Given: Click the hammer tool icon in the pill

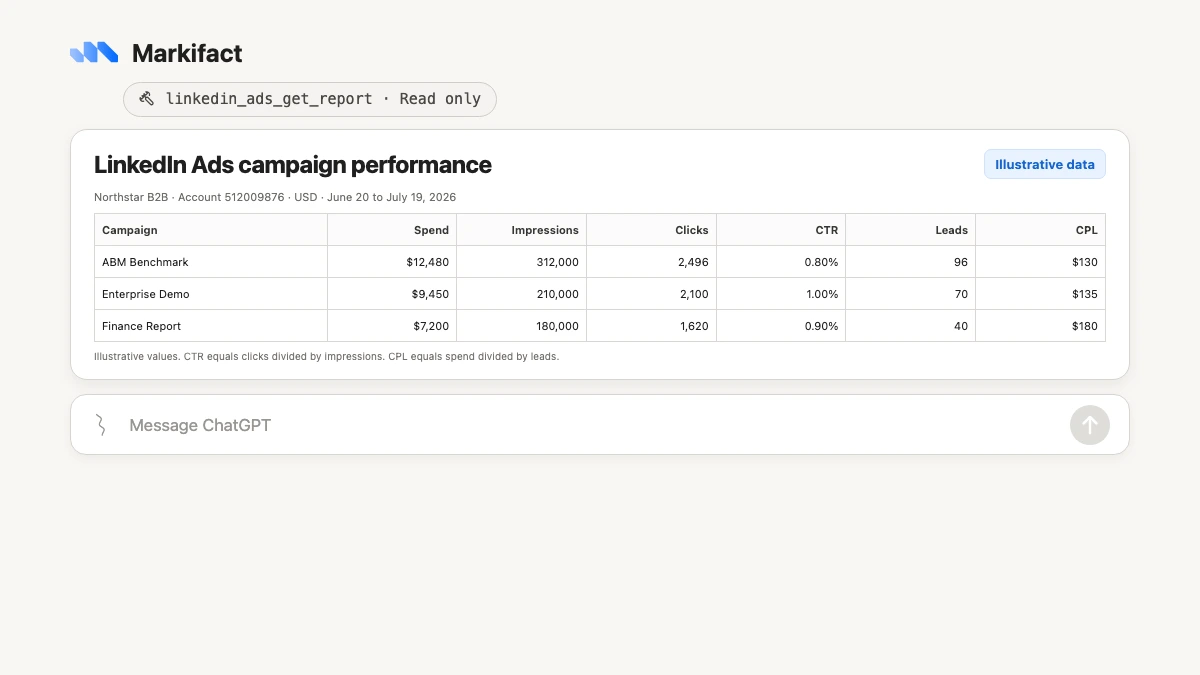Looking at the screenshot, I should coord(146,99).
